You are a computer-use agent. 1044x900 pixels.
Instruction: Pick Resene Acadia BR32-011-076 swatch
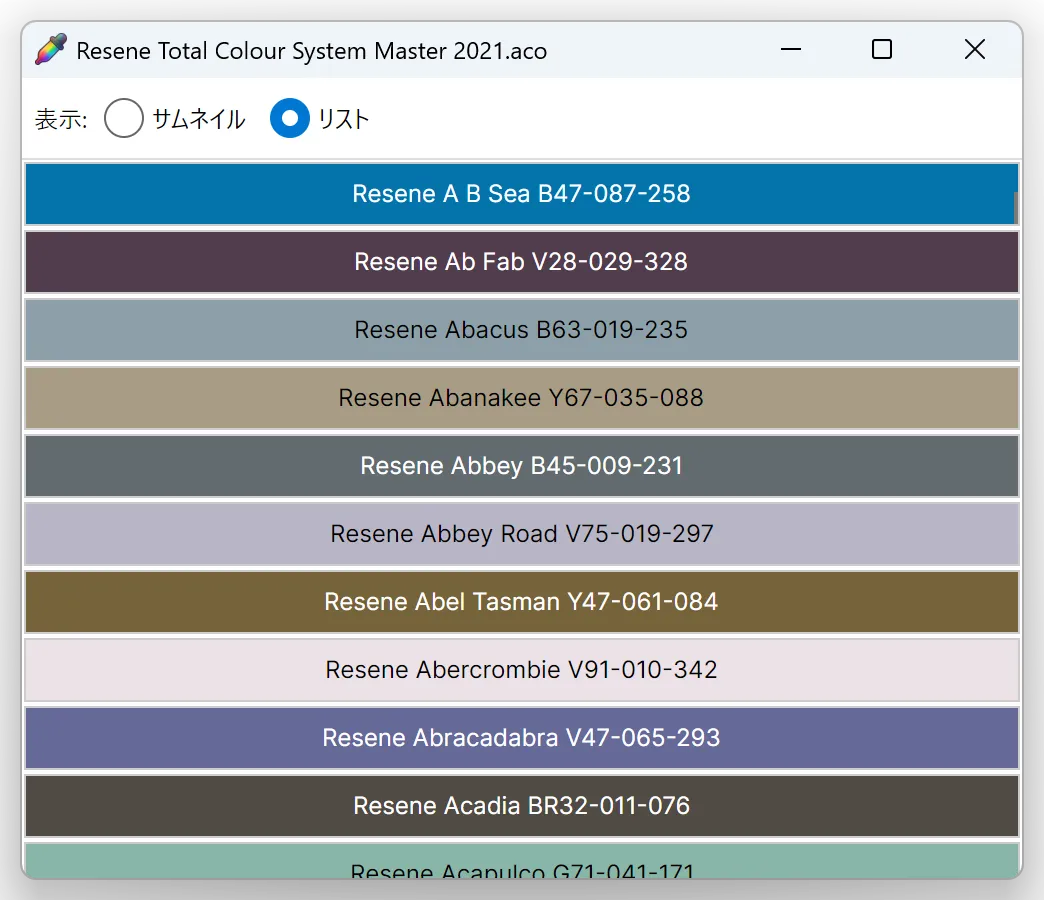pyautogui.click(x=520, y=806)
